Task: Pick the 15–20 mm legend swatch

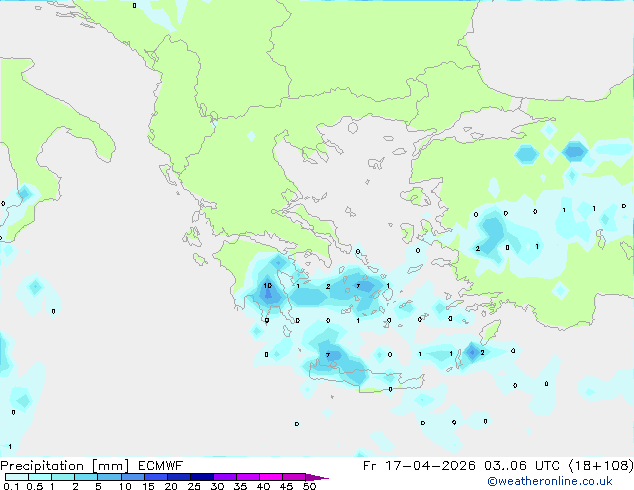Action: [155, 477]
